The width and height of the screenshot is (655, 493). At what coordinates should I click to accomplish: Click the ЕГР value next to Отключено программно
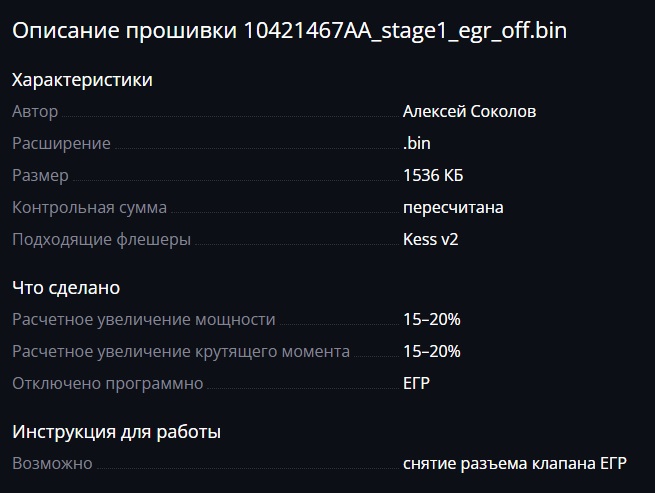point(416,384)
